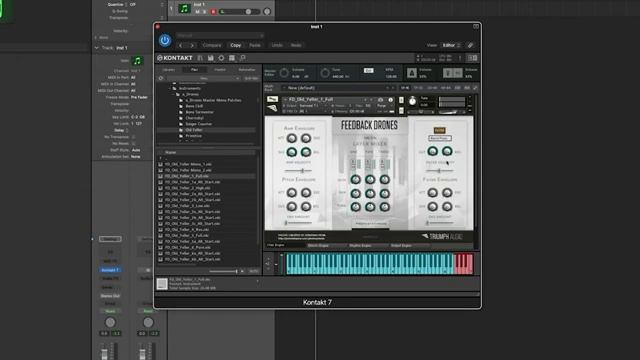Switch to the Libraries browser tab
The width and height of the screenshot is (640, 360).
(168, 70)
